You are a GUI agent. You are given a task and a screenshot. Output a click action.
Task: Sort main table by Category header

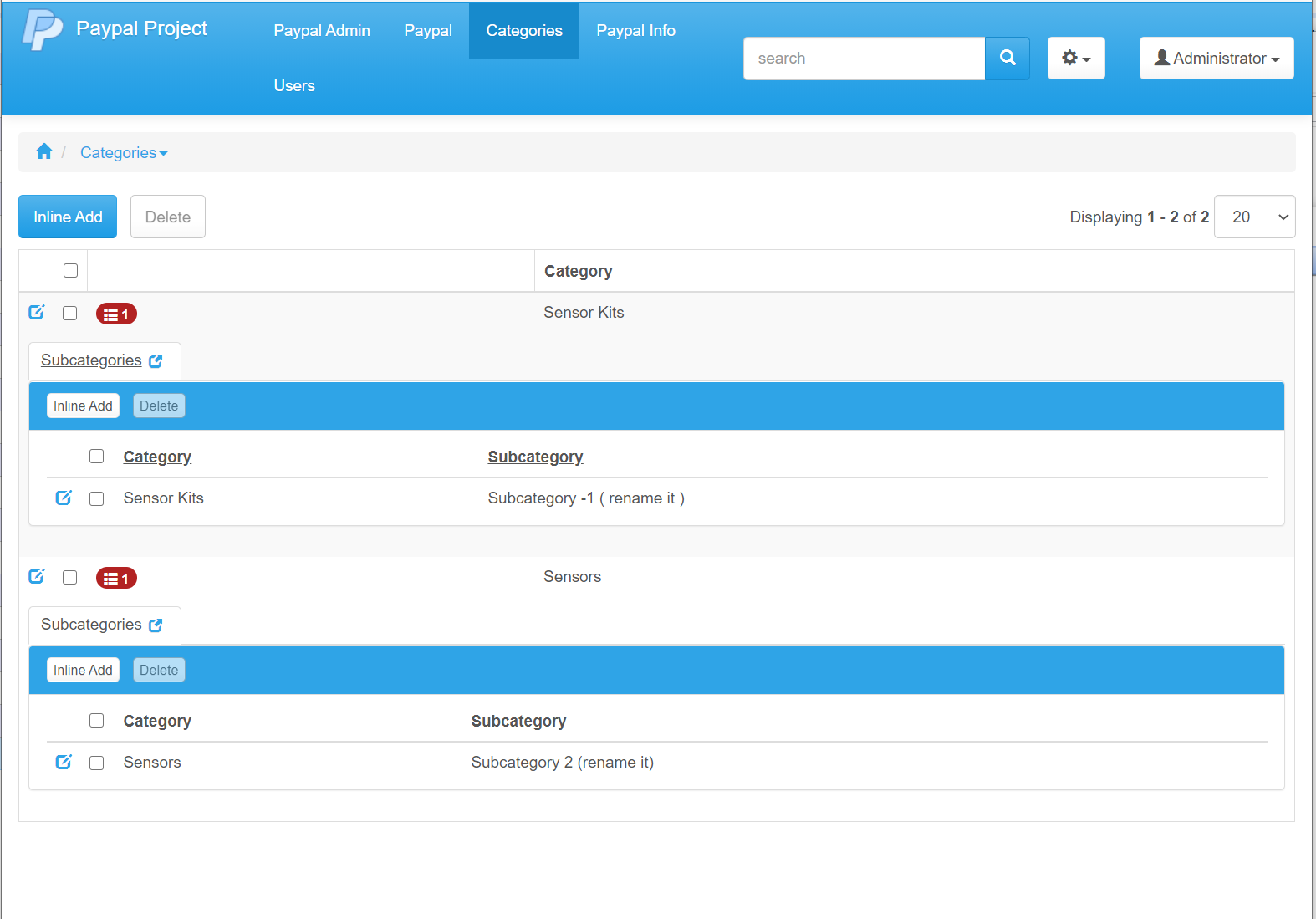coord(579,271)
